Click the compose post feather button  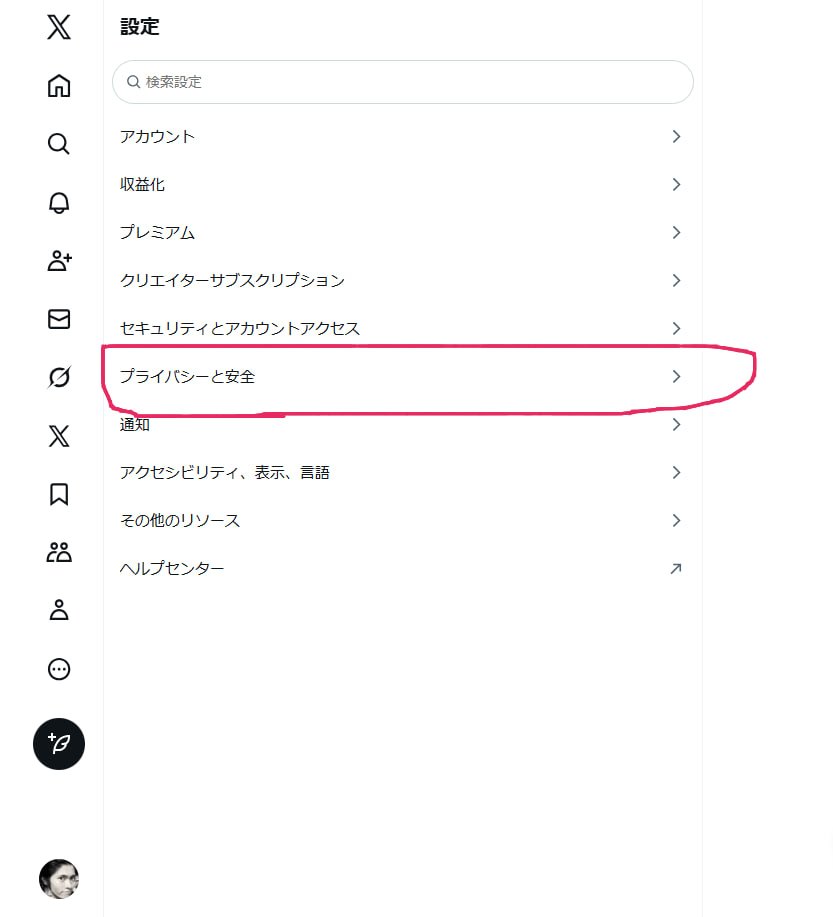click(59, 743)
